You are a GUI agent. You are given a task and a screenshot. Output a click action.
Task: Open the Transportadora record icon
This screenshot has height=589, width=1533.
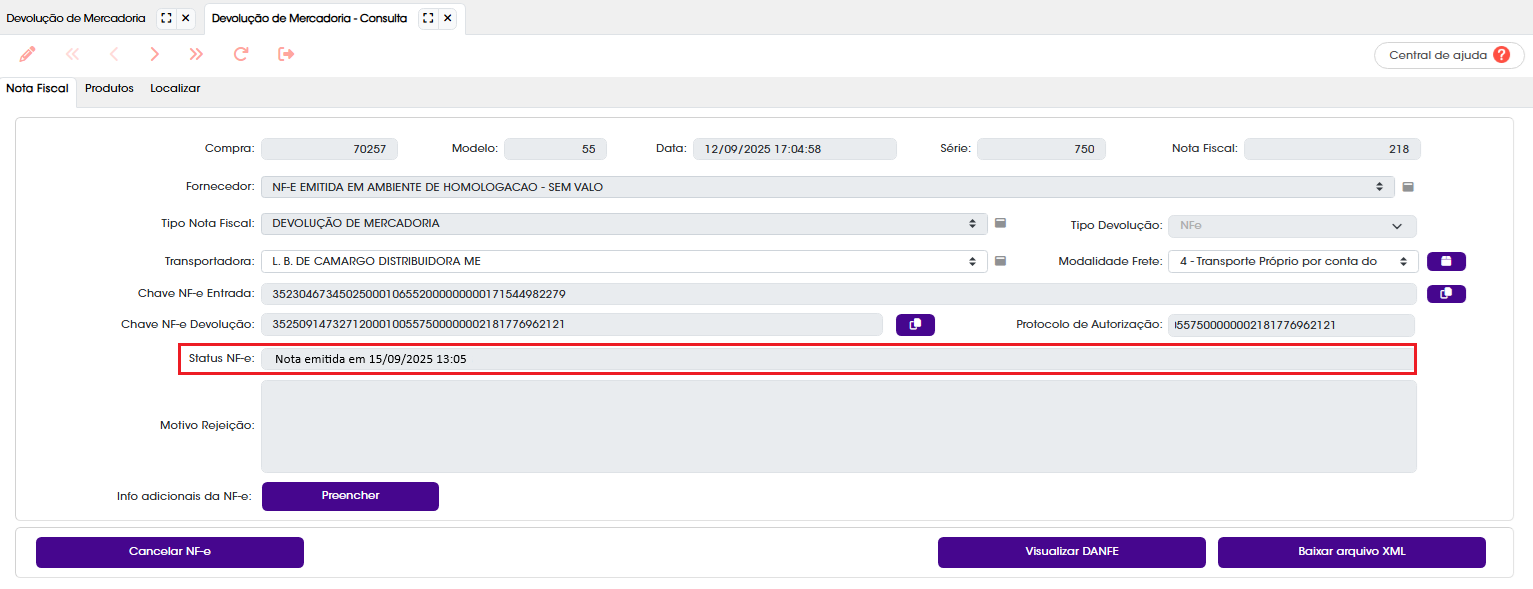click(x=1000, y=262)
